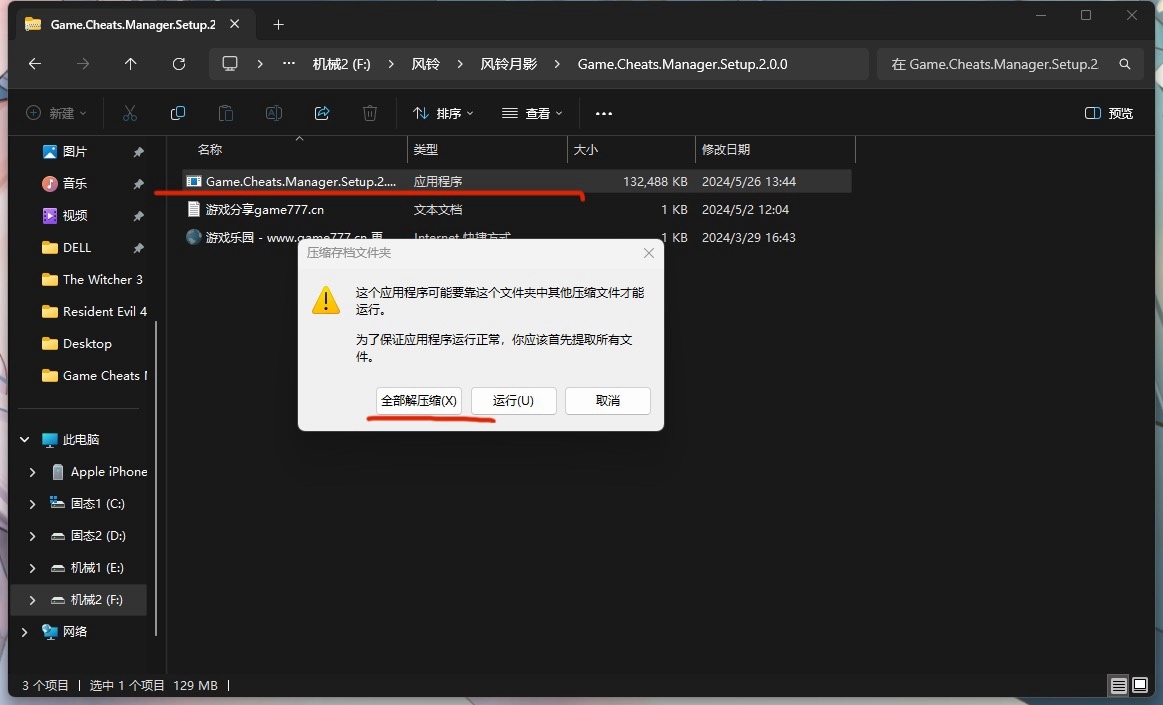Image resolution: width=1163 pixels, height=705 pixels.
Task: Unpin 视频 using its pin icon
Action: (138, 216)
